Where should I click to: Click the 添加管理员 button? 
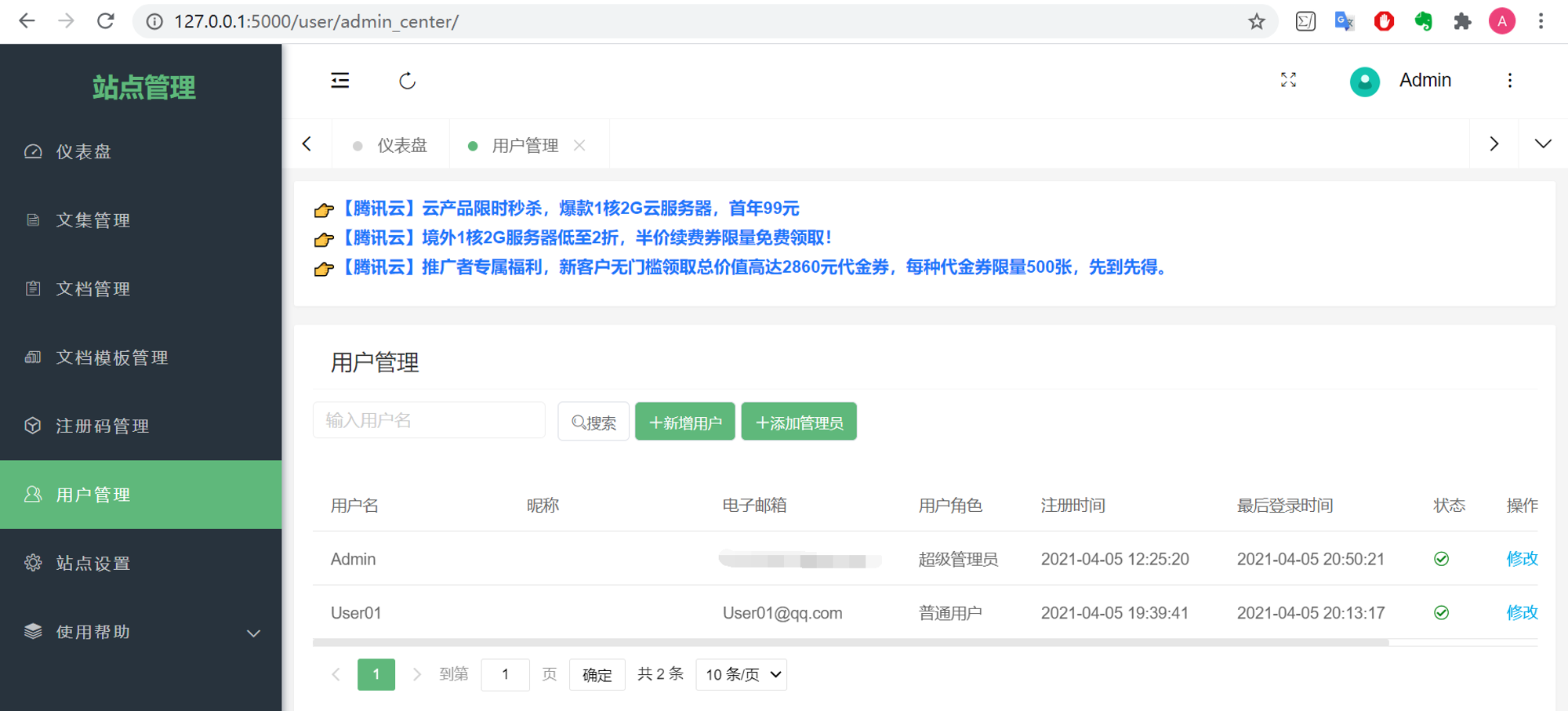[799, 422]
